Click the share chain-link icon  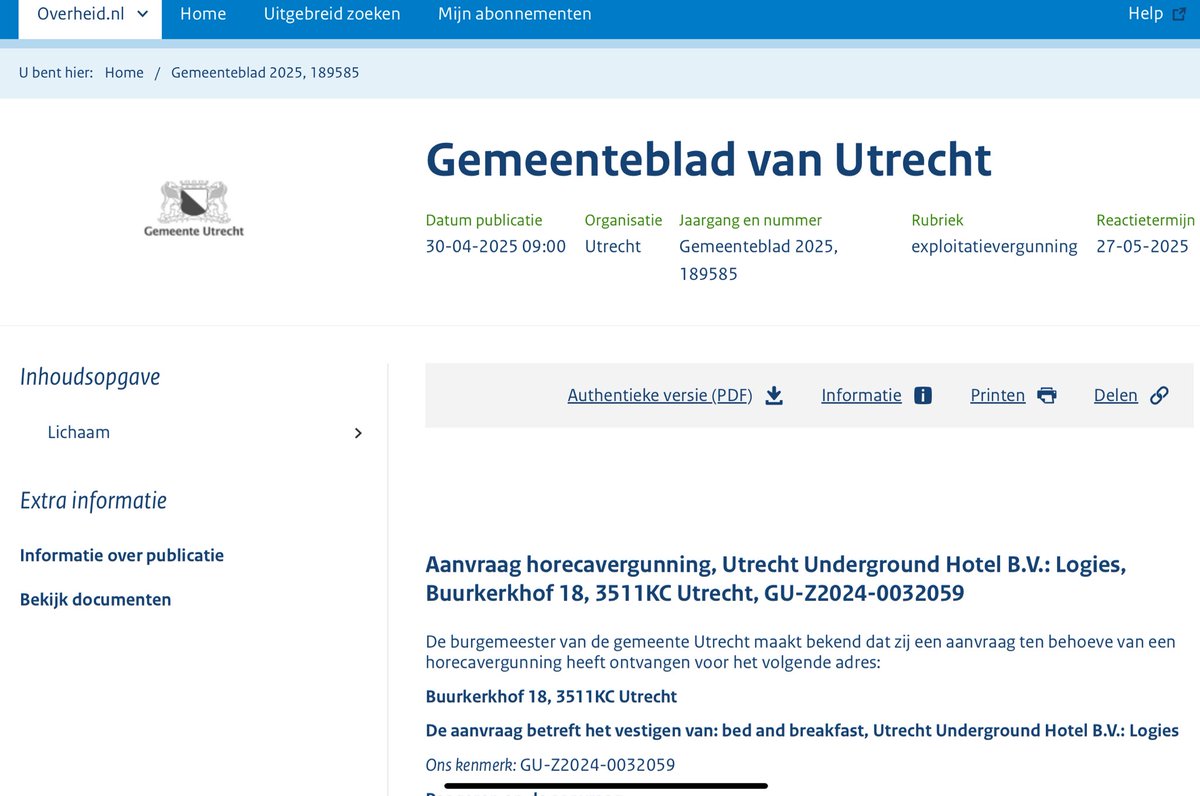pyautogui.click(x=1159, y=395)
